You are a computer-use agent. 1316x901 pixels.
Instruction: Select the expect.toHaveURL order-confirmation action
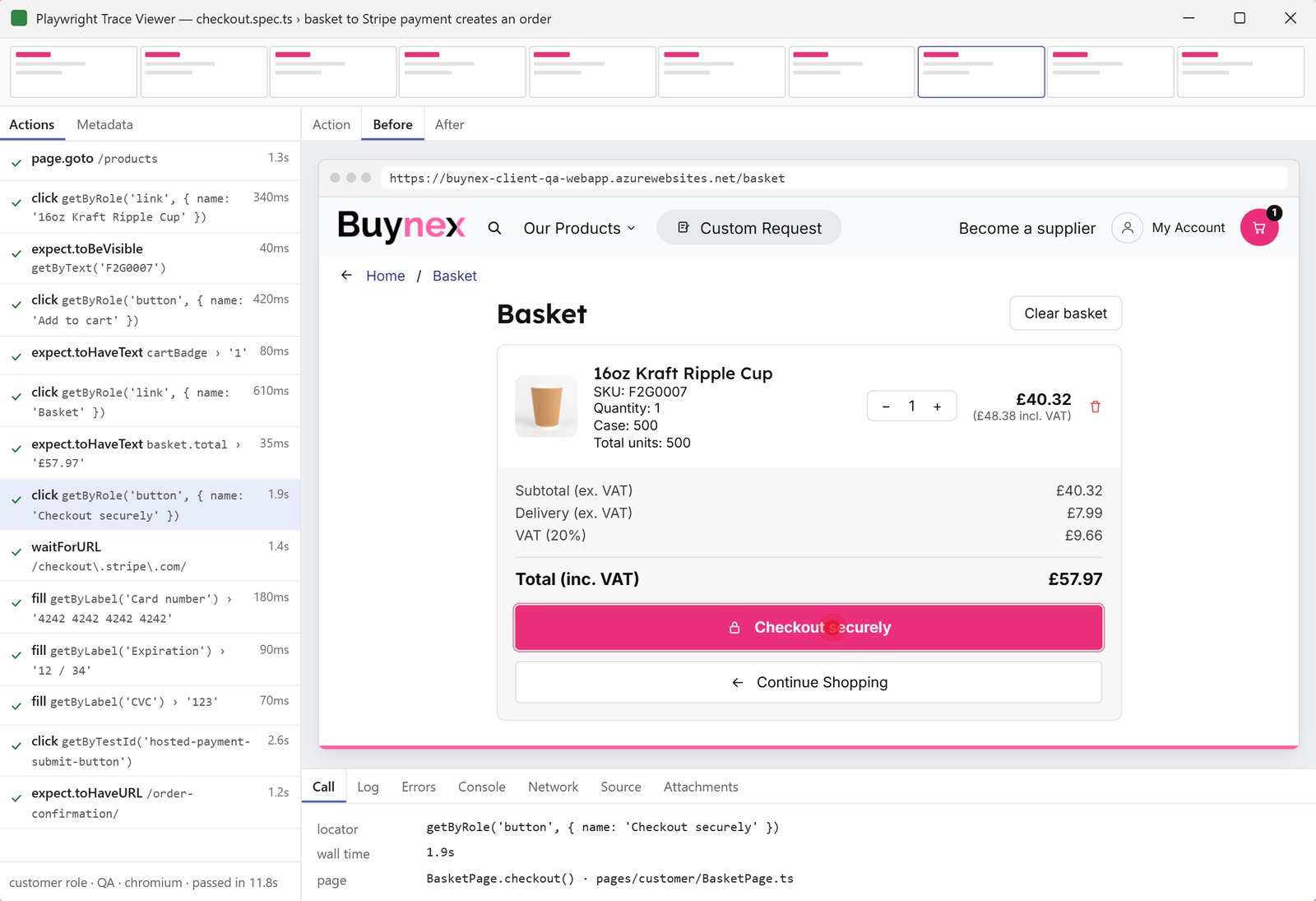point(150,802)
